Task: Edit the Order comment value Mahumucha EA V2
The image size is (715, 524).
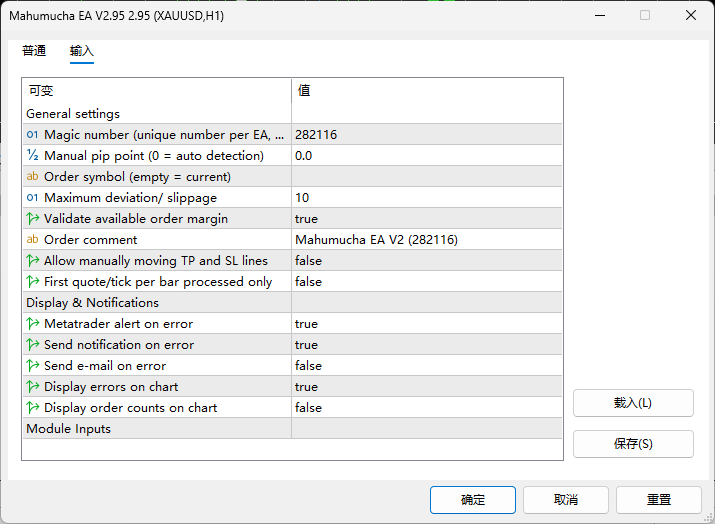Action: tap(426, 239)
